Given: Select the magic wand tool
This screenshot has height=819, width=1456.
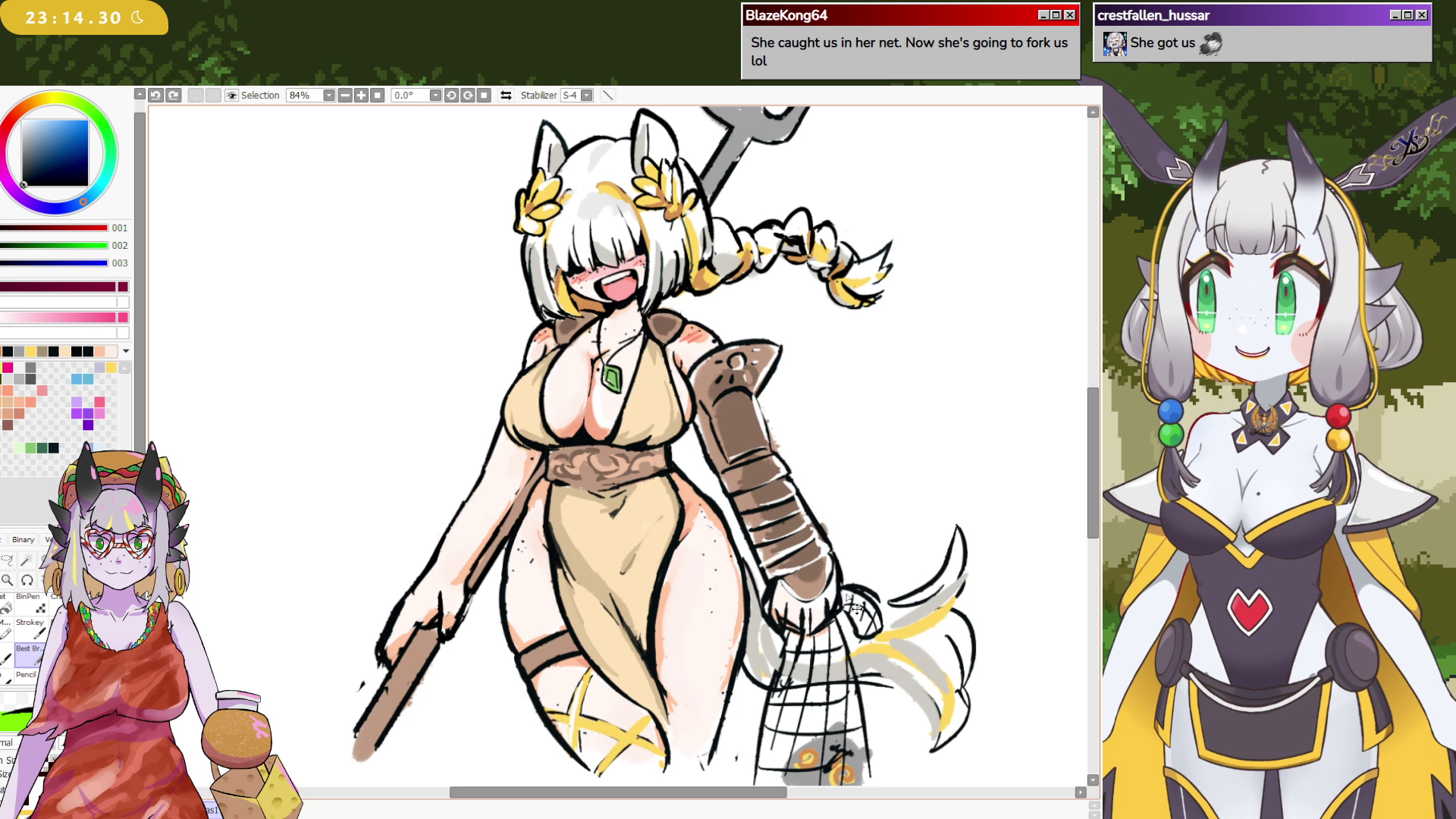Looking at the screenshot, I should point(27,560).
